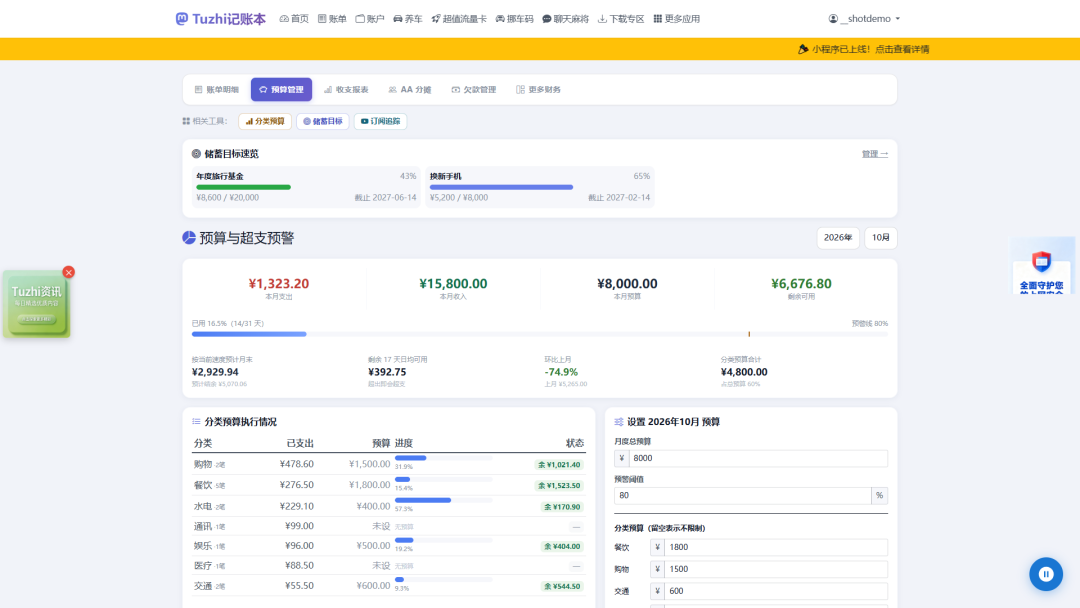Open the AA 分摊 tab
This screenshot has width=1080, height=608.
[410, 90]
